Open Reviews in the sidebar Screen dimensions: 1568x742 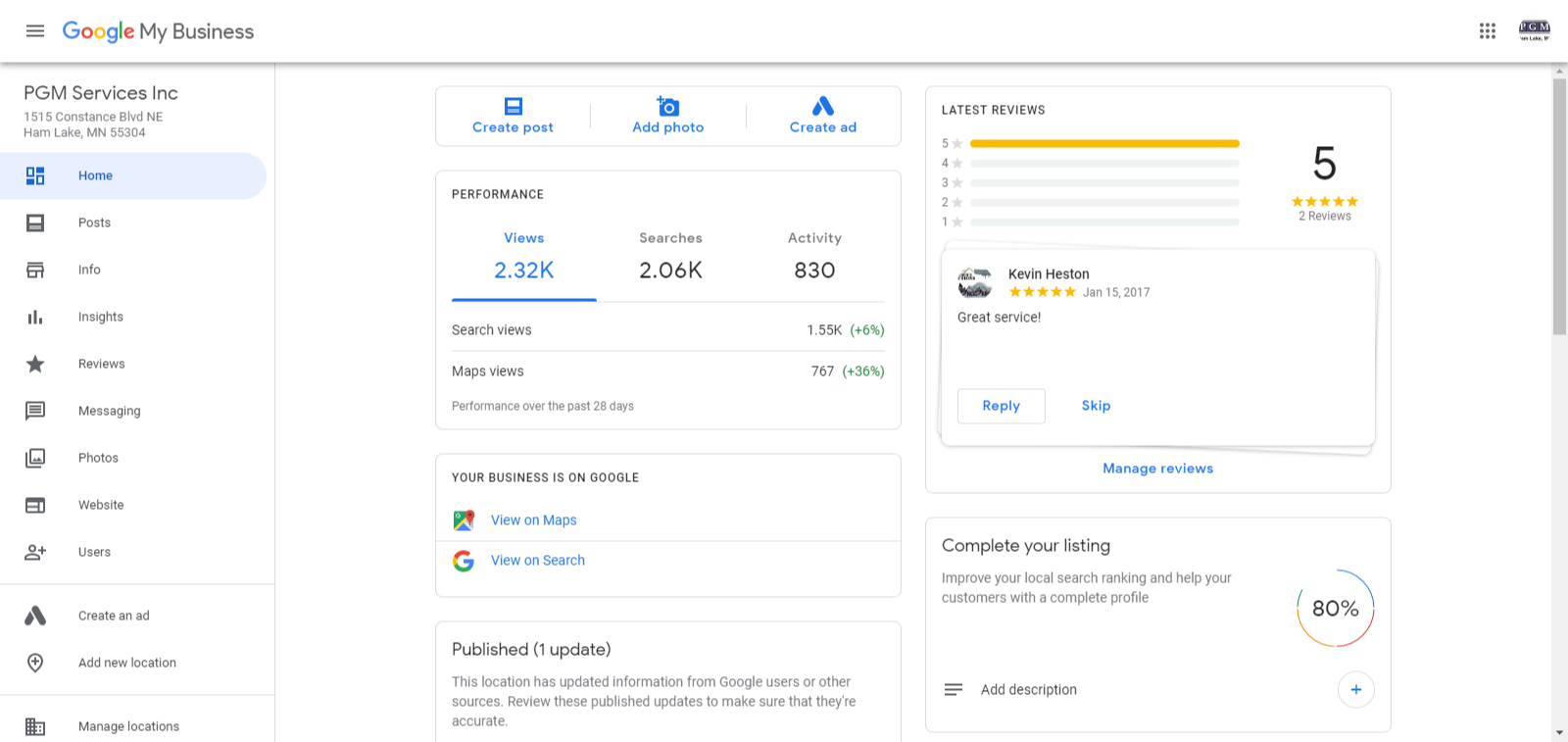102,364
